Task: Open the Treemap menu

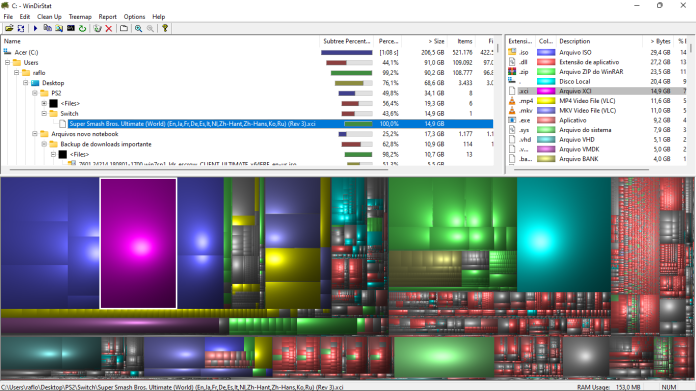Action: 80,16
